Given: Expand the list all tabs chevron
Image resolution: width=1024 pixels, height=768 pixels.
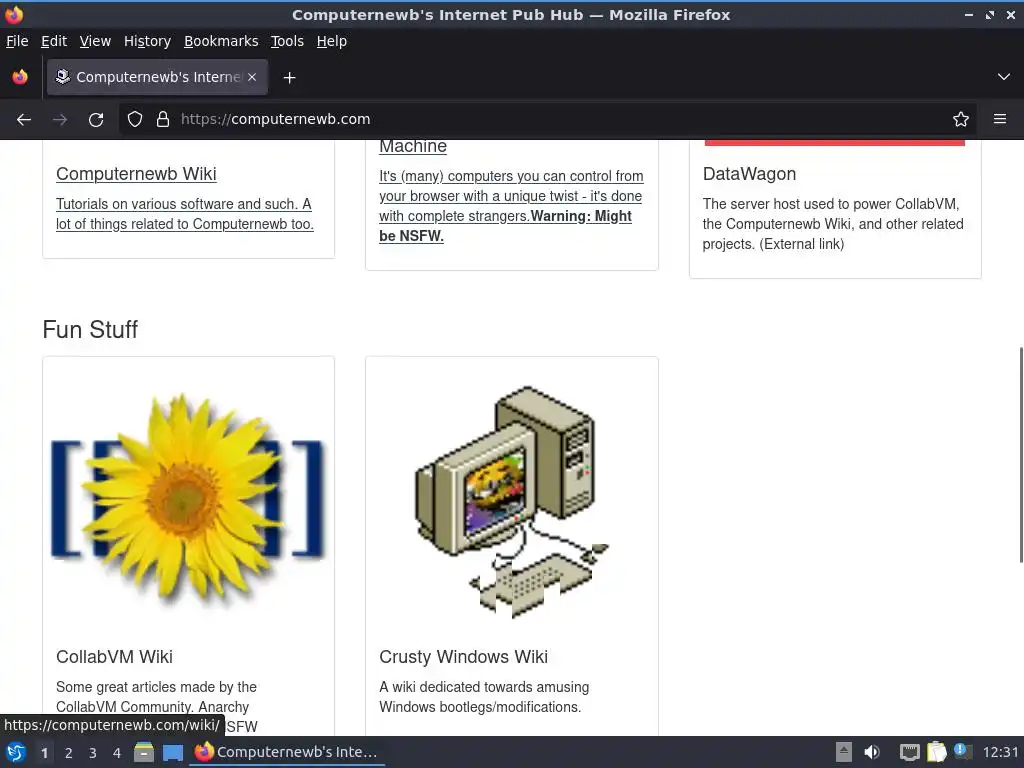Looking at the screenshot, I should tap(1004, 77).
